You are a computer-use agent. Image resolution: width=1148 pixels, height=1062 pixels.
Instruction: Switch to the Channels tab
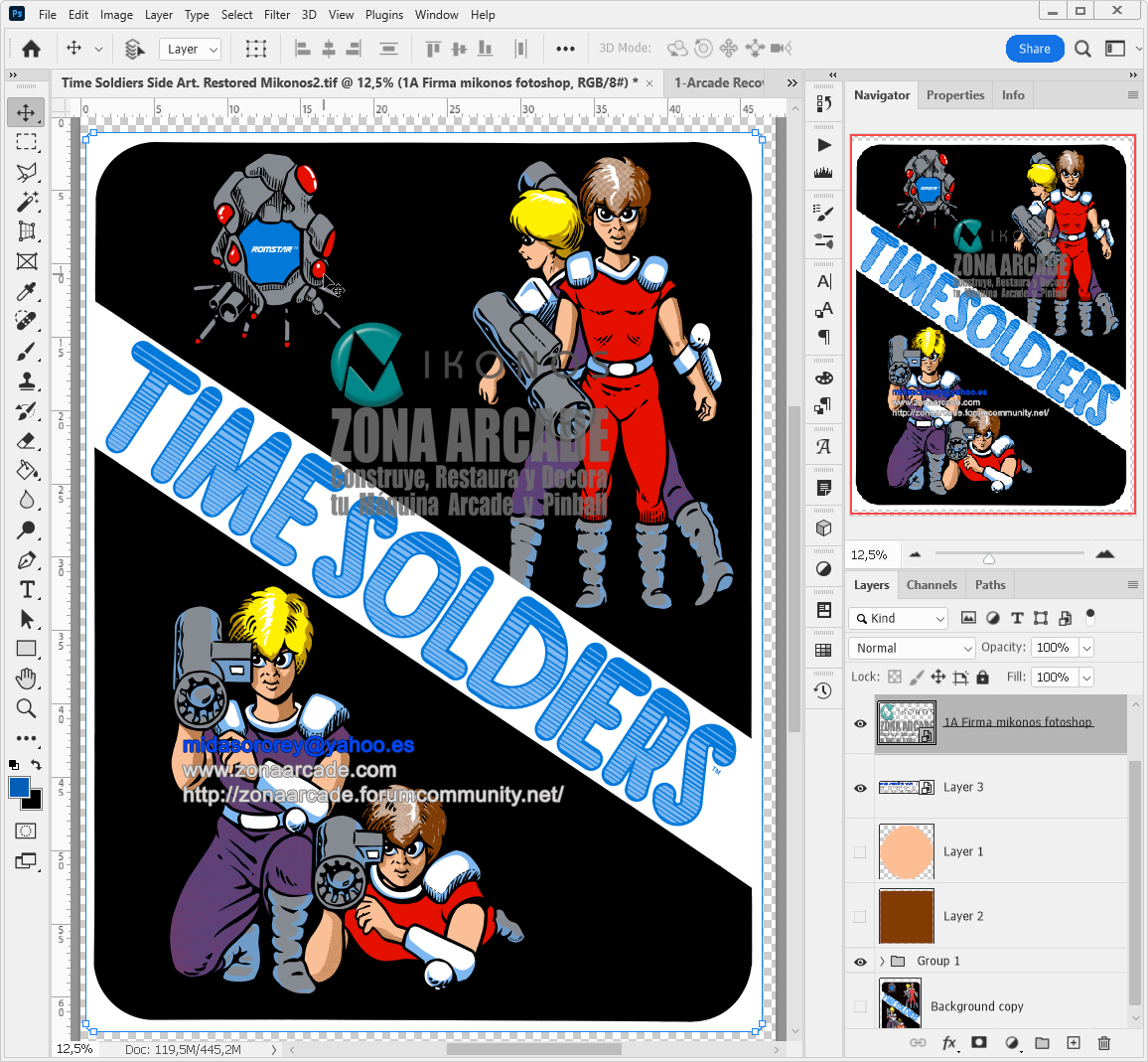pos(932,585)
